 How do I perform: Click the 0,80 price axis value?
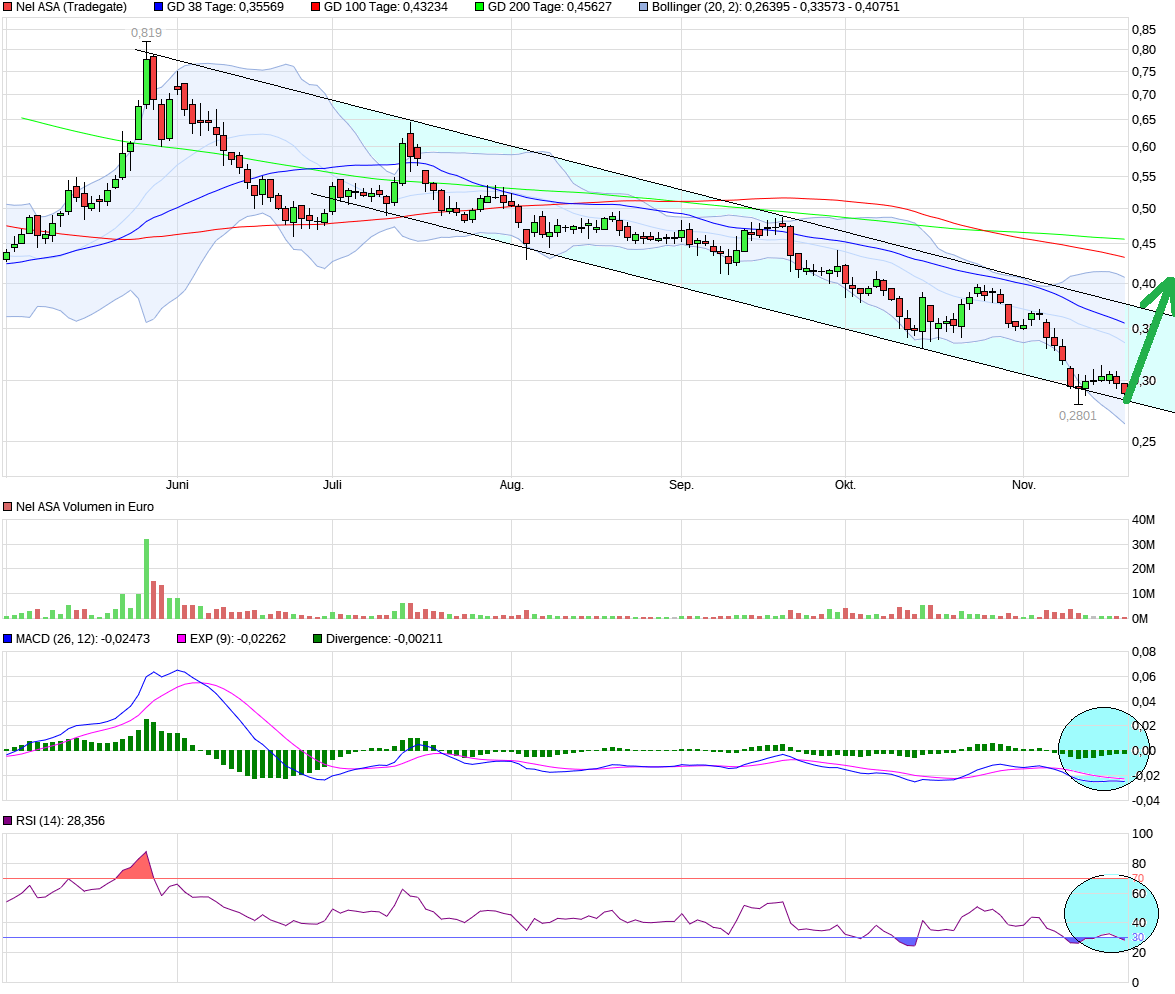(1144, 50)
